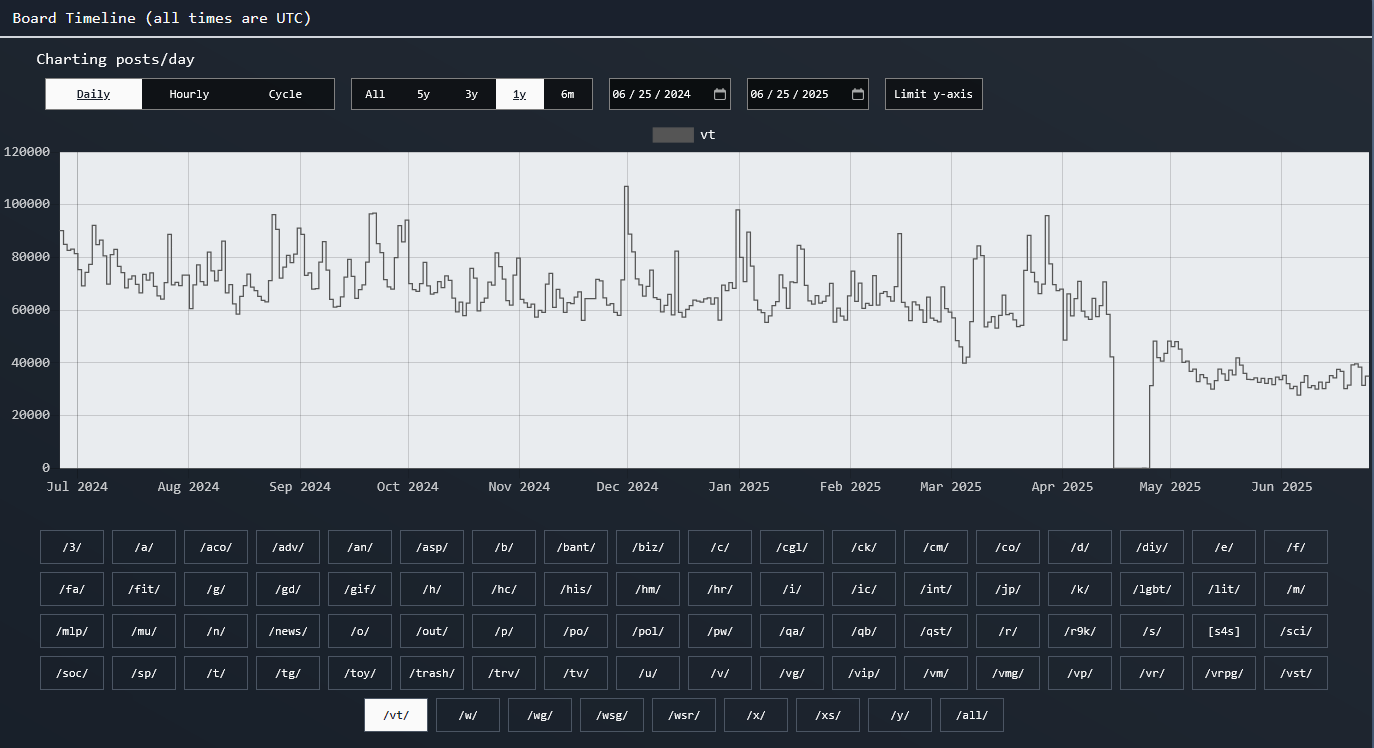Open the /vr/ board chart
Viewport: 1374px width, 748px height.
1152,673
